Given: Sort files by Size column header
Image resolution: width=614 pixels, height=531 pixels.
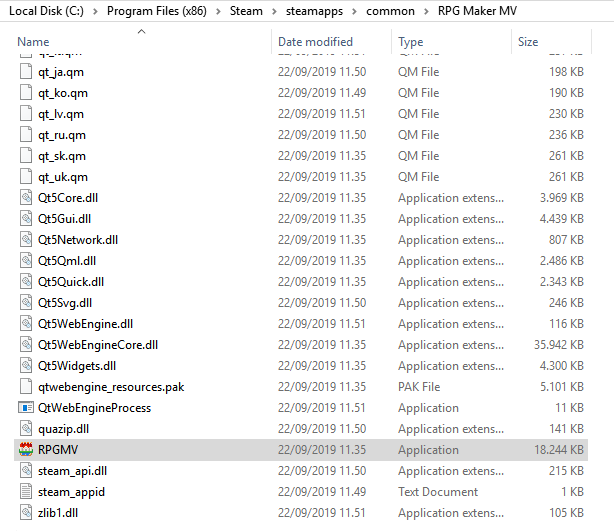Looking at the screenshot, I should 528,42.
